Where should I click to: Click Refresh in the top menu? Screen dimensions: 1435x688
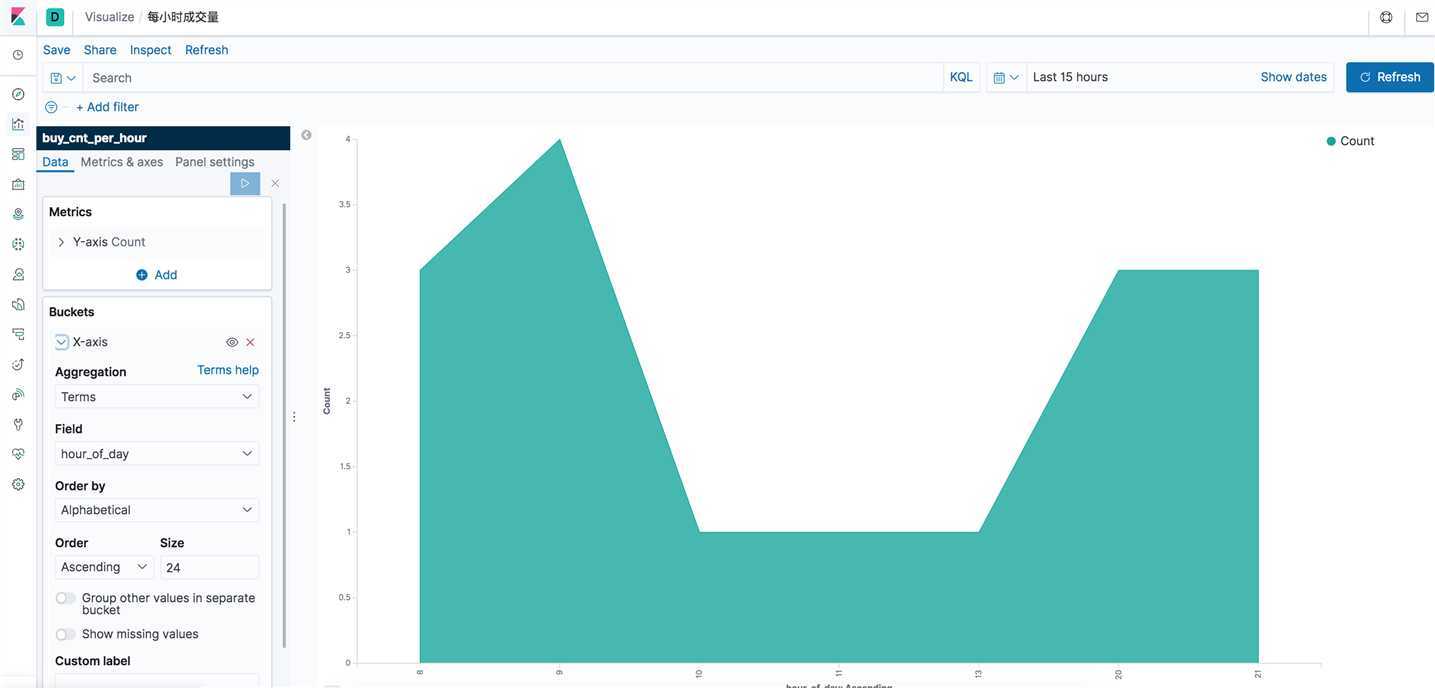tap(207, 50)
